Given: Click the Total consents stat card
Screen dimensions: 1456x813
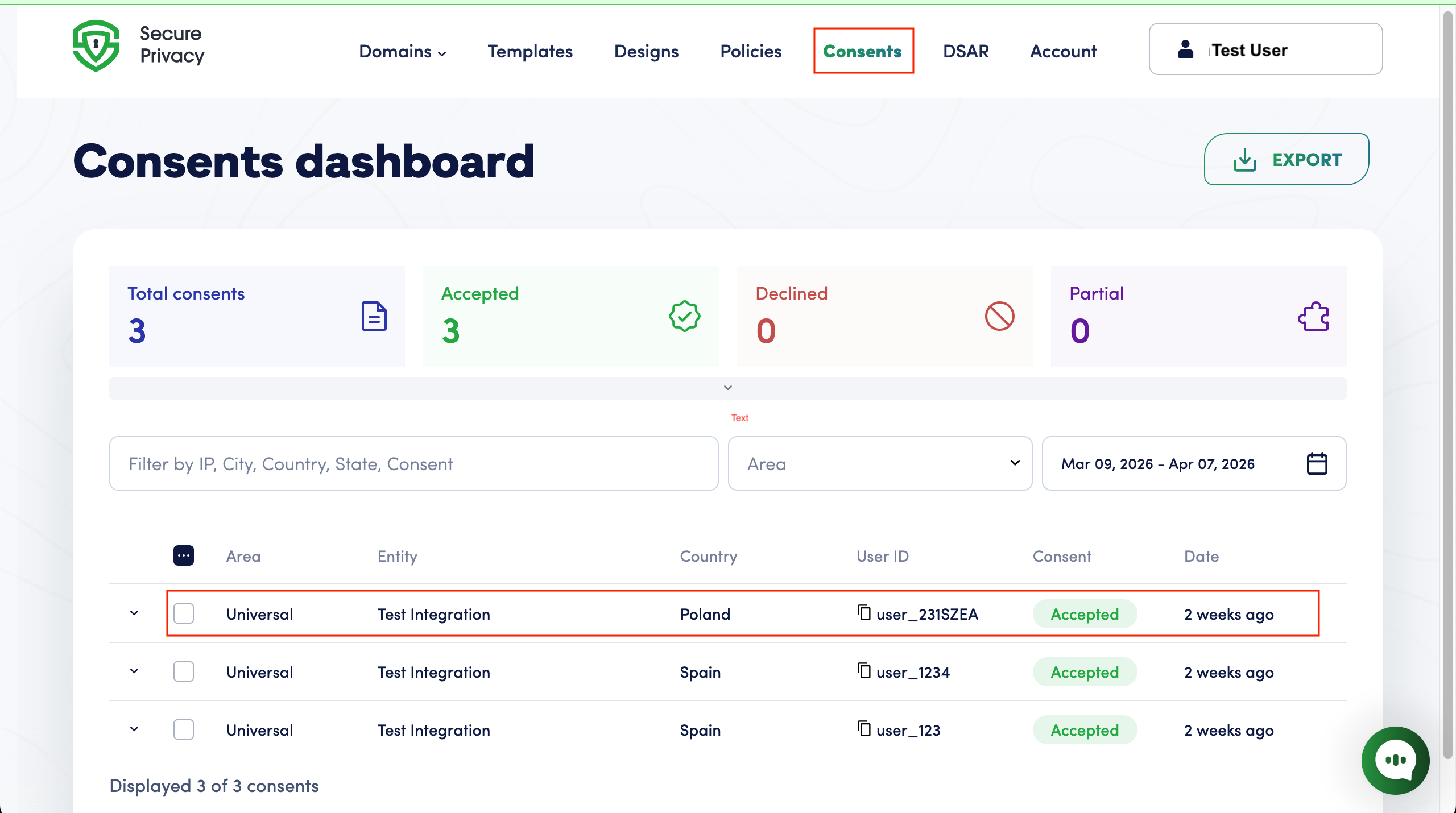Looking at the screenshot, I should (x=257, y=316).
